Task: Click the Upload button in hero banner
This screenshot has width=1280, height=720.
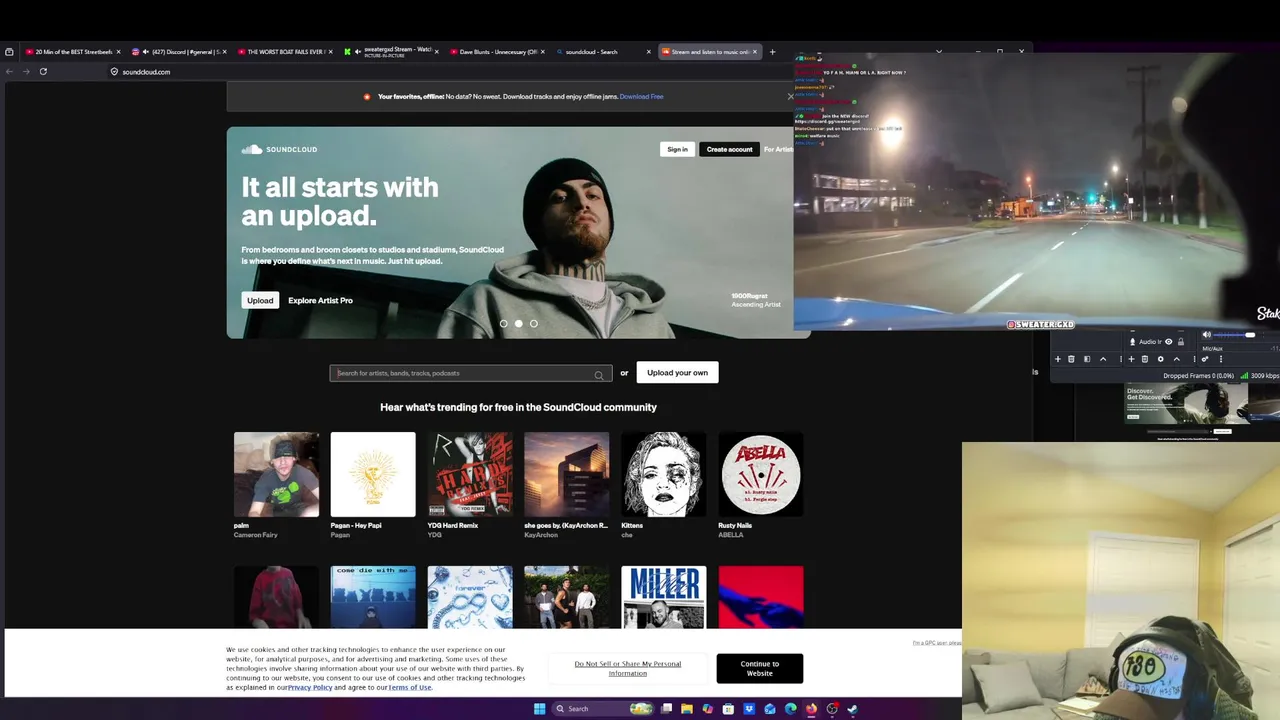Action: coord(260,300)
